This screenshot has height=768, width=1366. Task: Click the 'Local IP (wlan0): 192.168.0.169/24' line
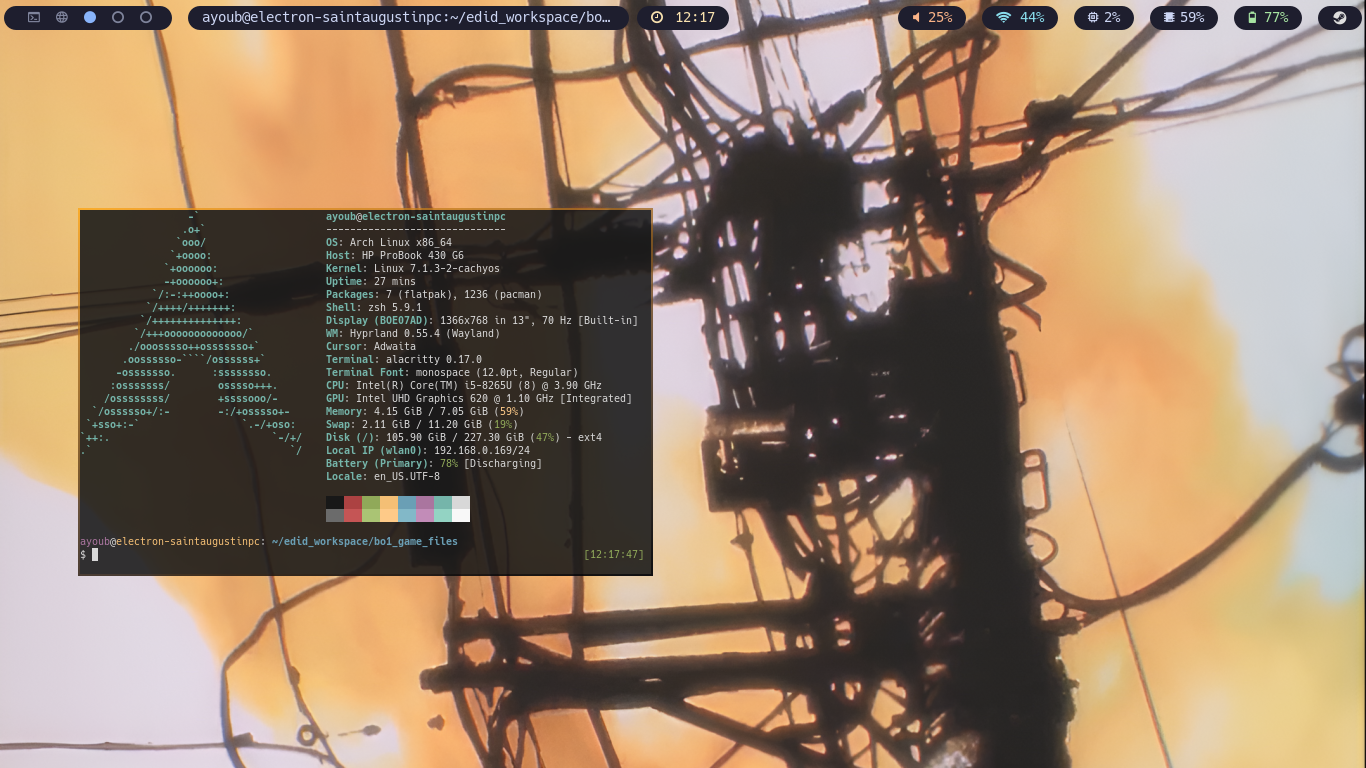428,450
